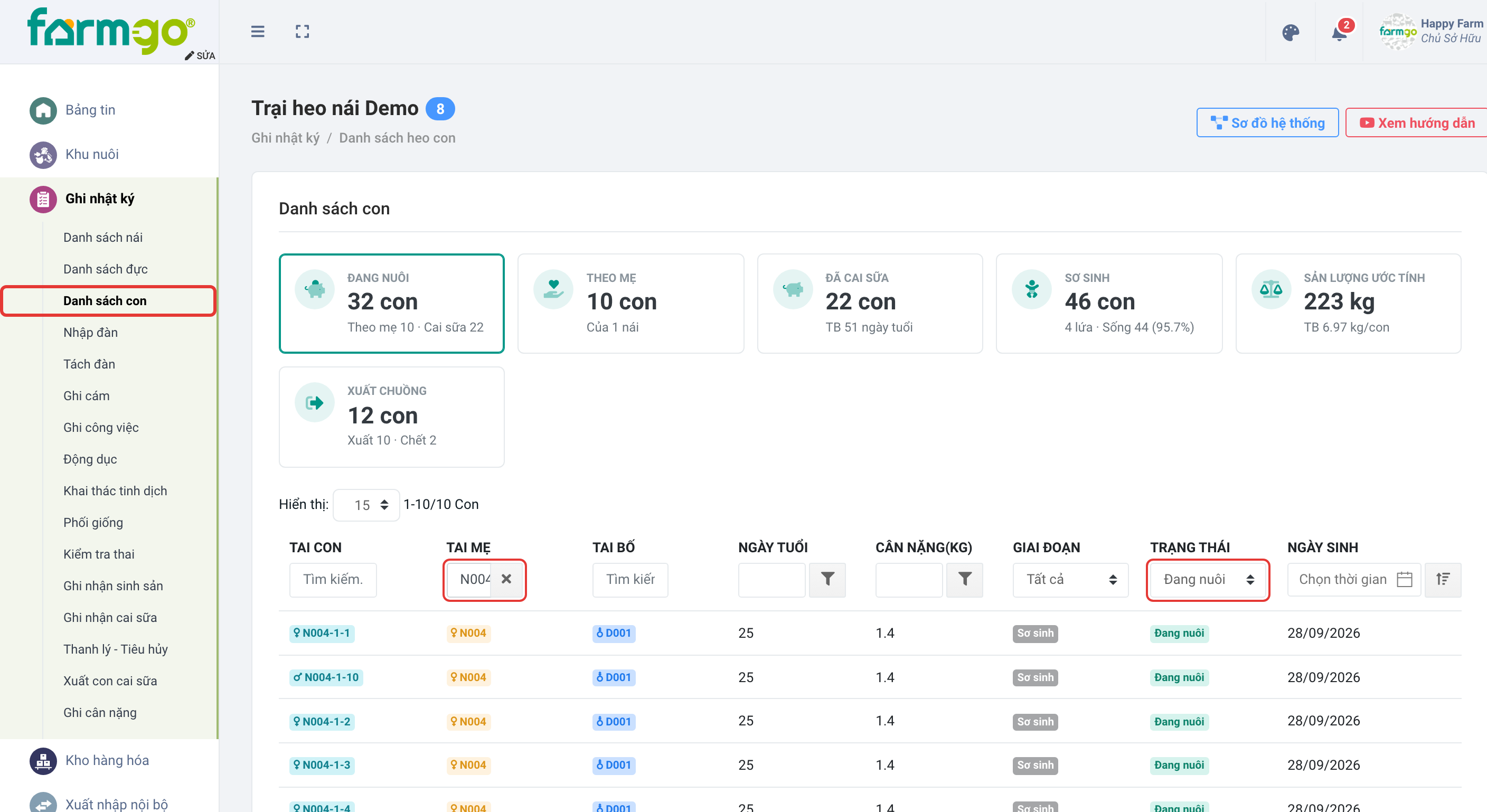Click the Ghi nhật ký clipboard icon
The image size is (1487, 812).
pos(43,199)
